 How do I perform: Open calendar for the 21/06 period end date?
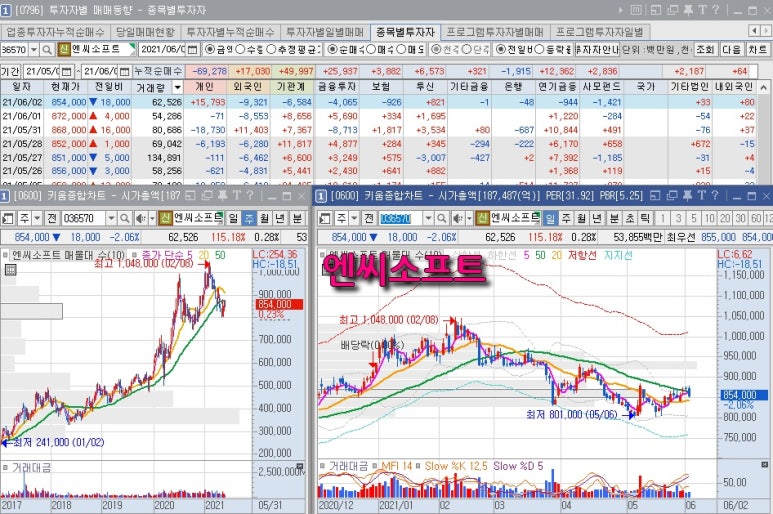click(124, 72)
